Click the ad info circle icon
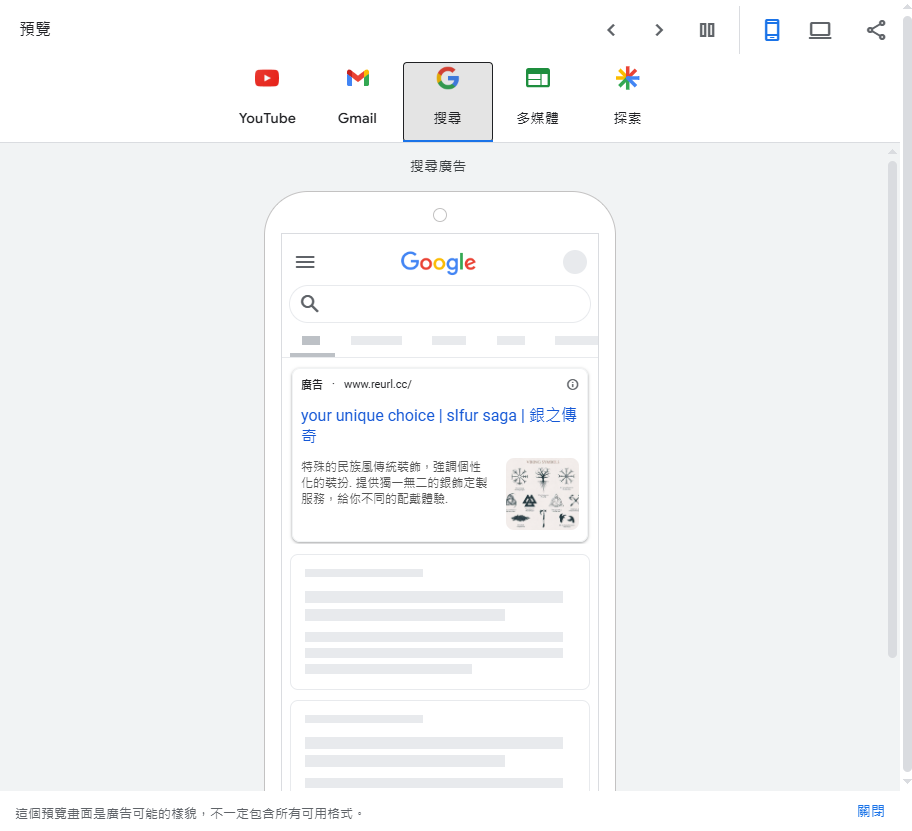Viewport: 912px width, 831px height. point(572,384)
